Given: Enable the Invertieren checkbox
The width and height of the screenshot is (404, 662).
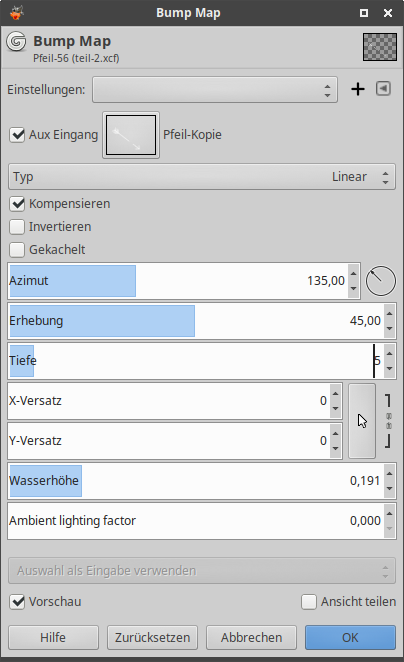Looking at the screenshot, I should click(17, 227).
